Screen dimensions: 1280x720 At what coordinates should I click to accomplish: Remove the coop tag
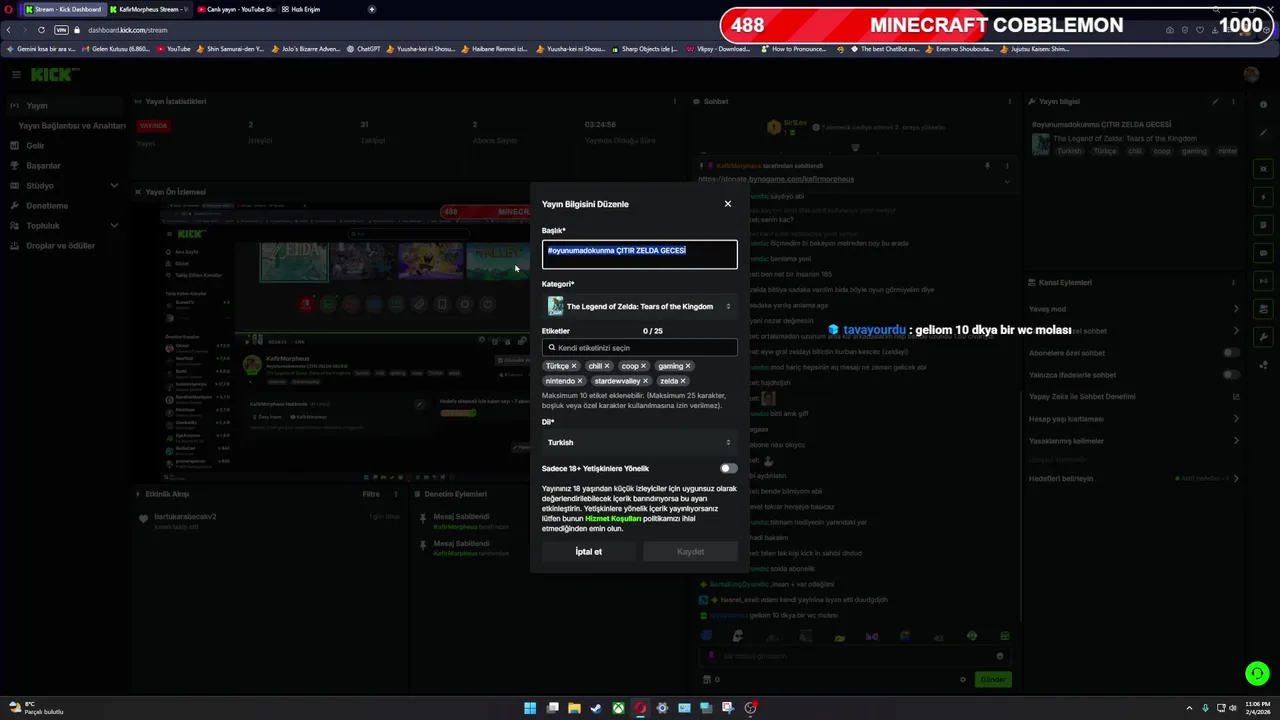(643, 366)
